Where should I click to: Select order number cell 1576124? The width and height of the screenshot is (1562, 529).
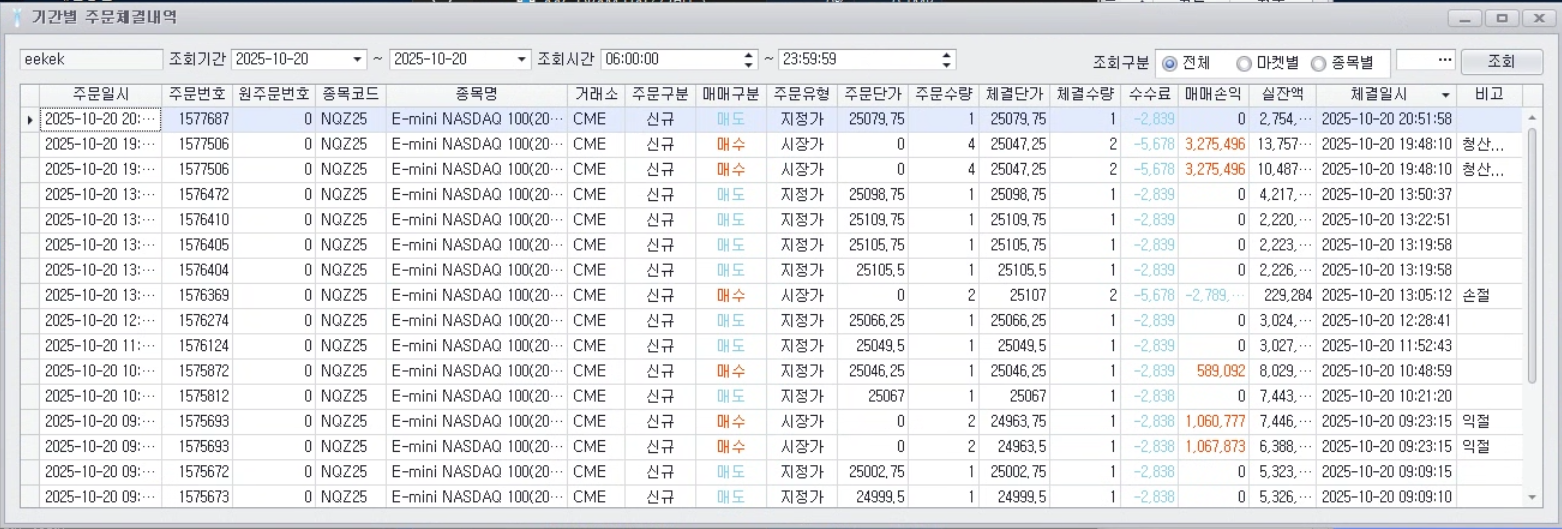click(197, 345)
